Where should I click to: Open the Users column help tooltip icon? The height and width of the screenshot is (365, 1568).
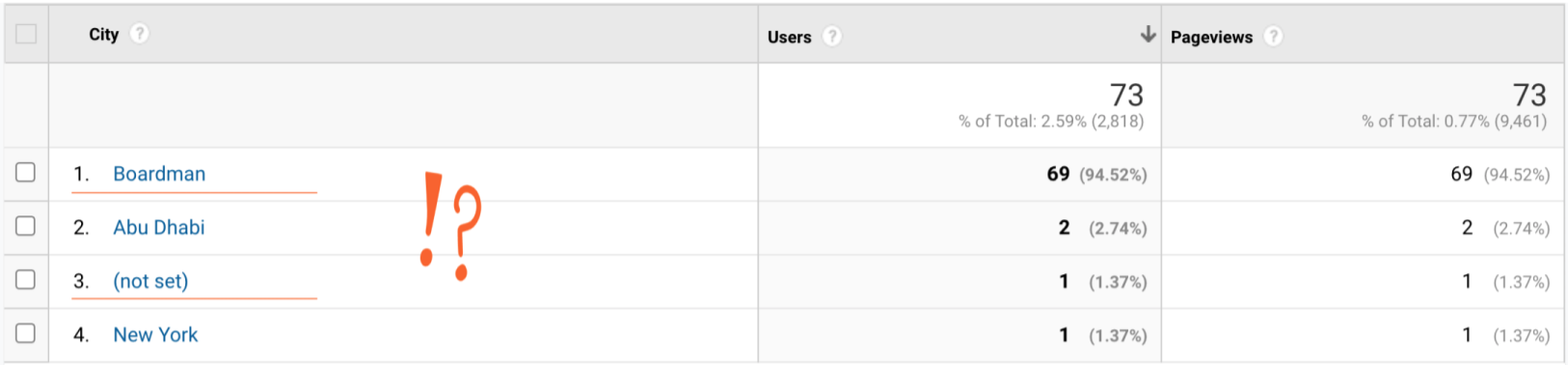(831, 37)
